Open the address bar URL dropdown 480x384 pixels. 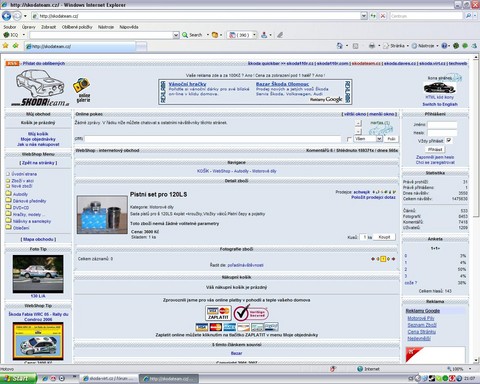(364, 16)
